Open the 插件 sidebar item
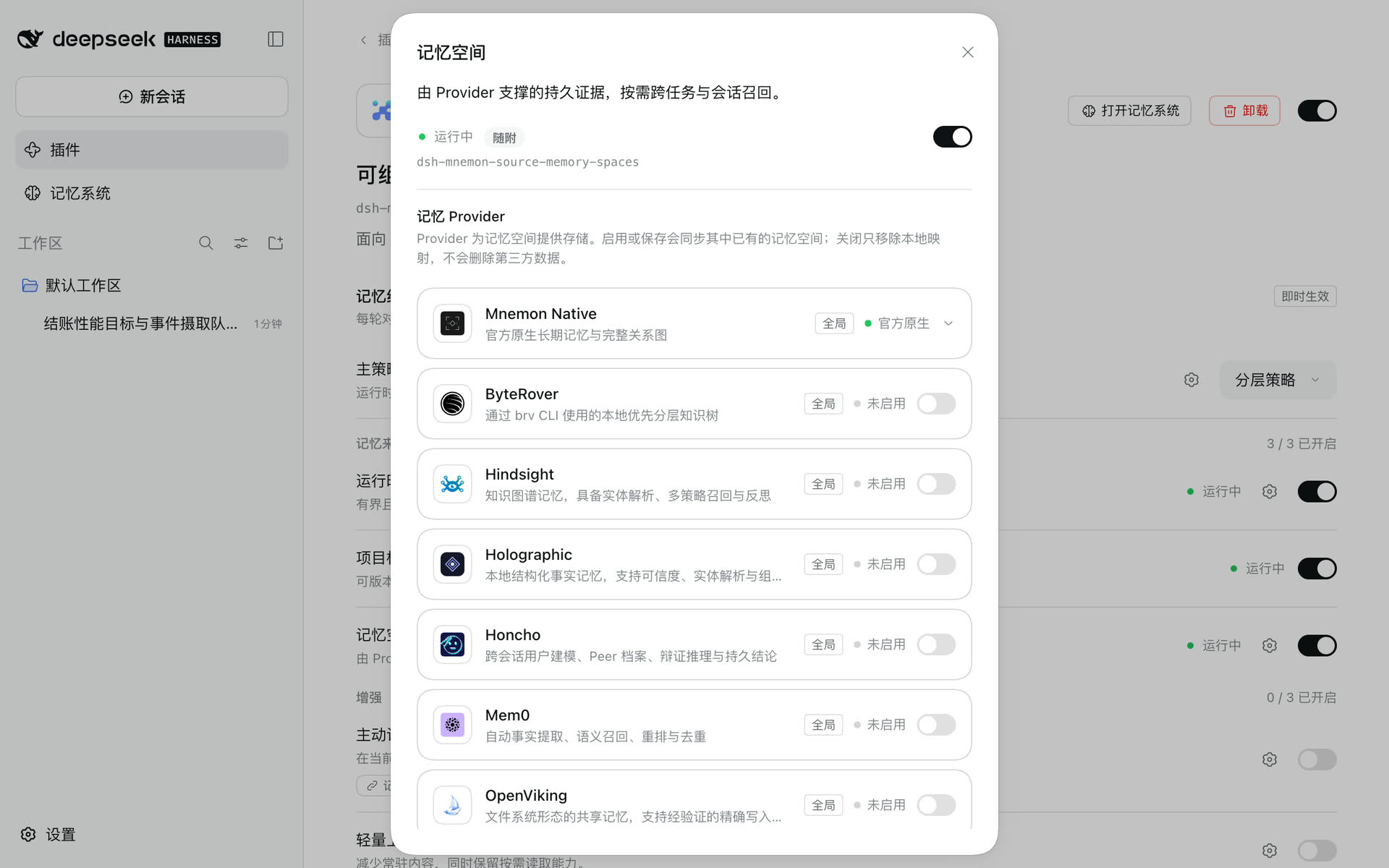Image resolution: width=1389 pixels, height=868 pixels. coord(152,150)
